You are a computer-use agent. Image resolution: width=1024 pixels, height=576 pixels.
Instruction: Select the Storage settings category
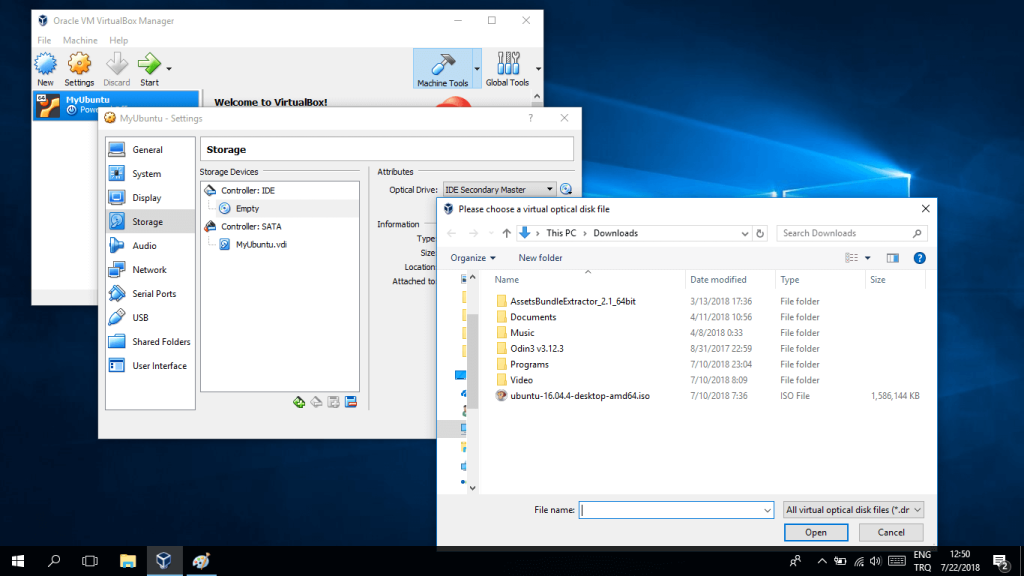tap(150, 222)
